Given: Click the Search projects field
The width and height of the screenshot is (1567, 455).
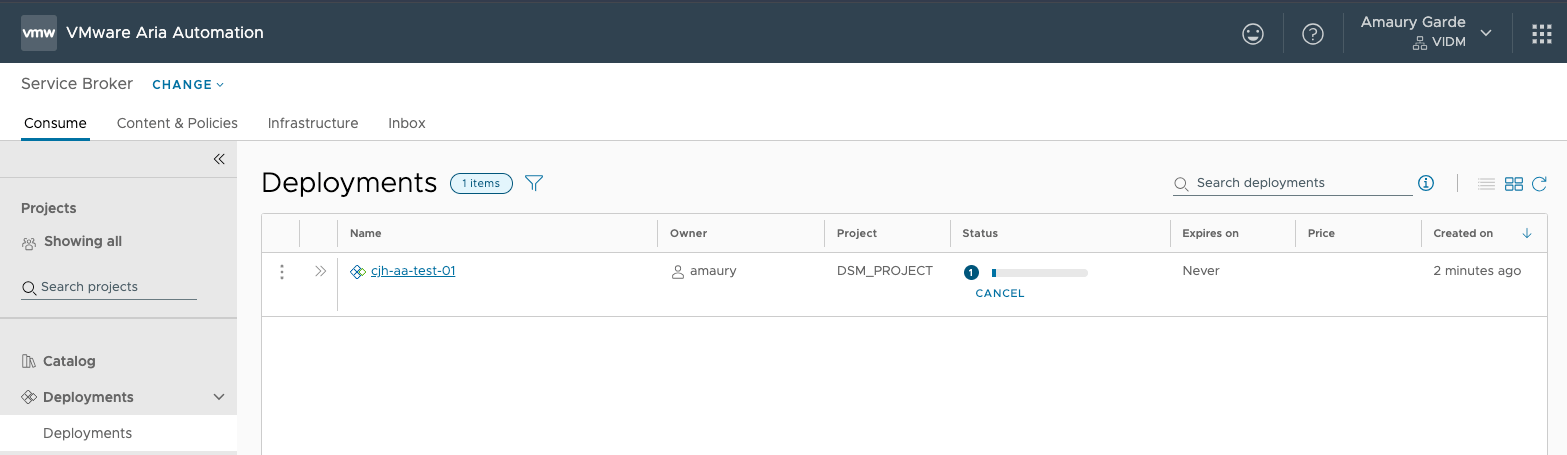Looking at the screenshot, I should pos(109,287).
